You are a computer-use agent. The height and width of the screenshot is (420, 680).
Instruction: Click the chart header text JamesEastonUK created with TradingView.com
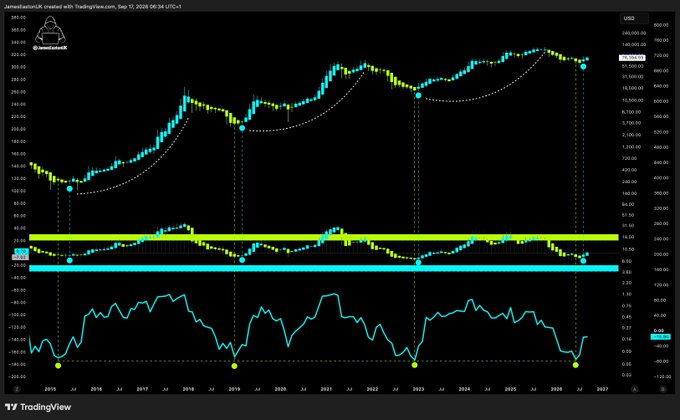(x=59, y=7)
